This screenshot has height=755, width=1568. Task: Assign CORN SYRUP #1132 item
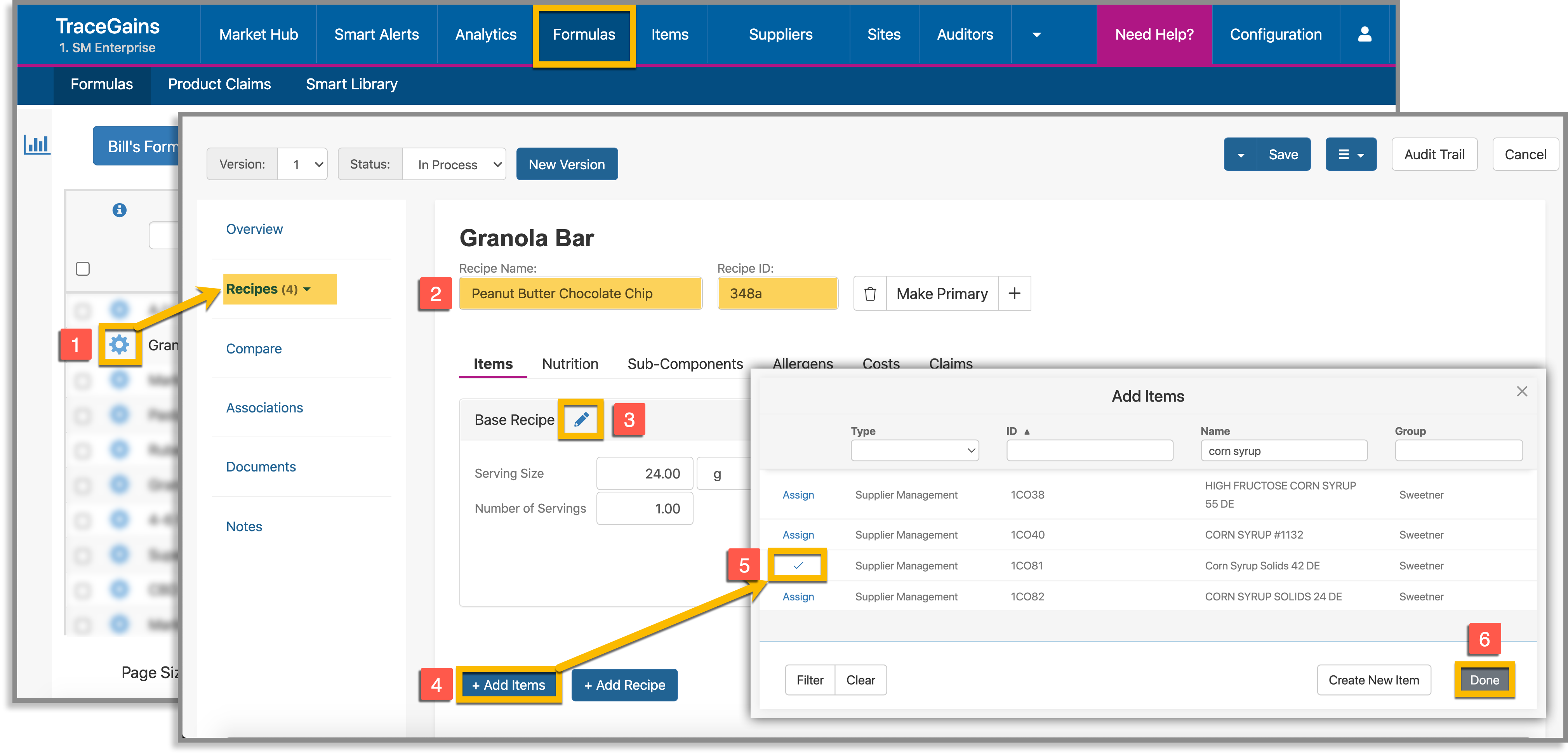pos(798,535)
